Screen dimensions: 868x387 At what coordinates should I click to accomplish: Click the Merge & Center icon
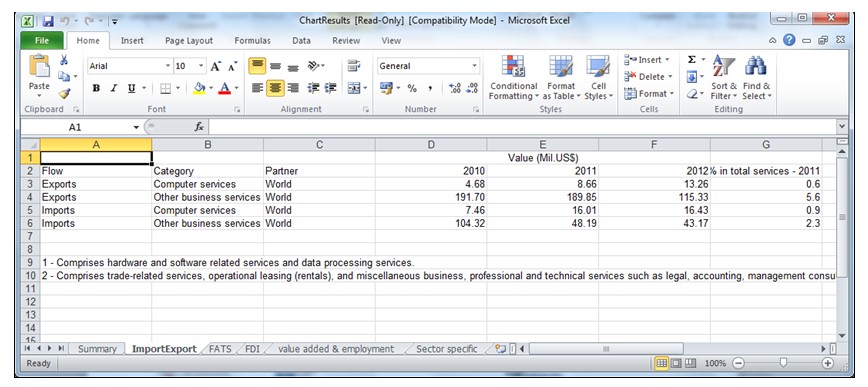pyautogui.click(x=354, y=88)
